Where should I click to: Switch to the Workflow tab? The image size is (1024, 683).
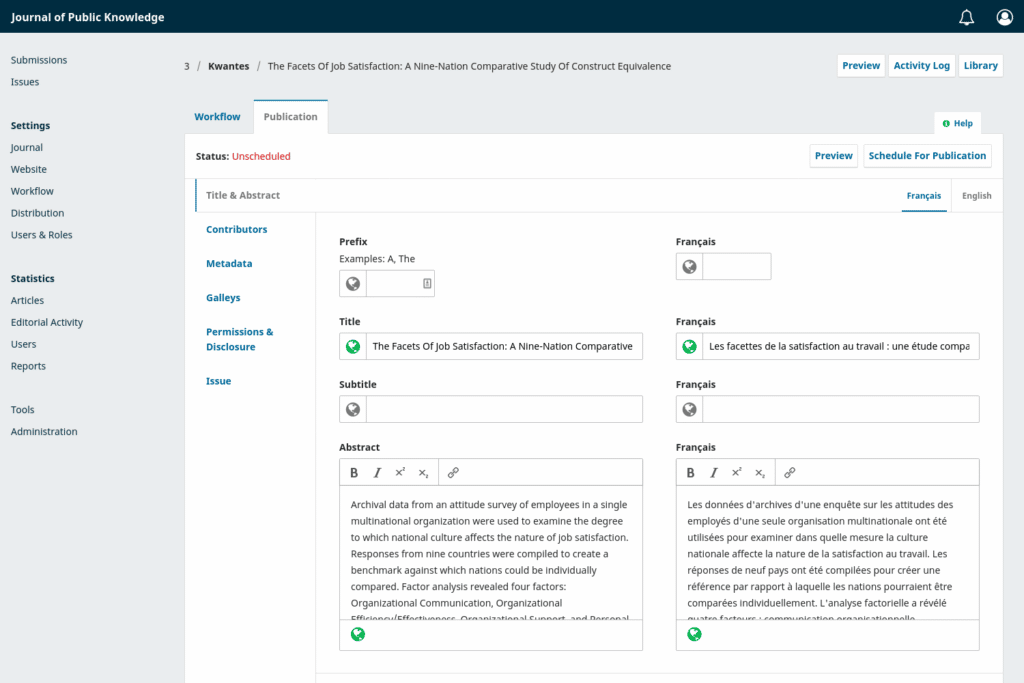[x=218, y=116]
